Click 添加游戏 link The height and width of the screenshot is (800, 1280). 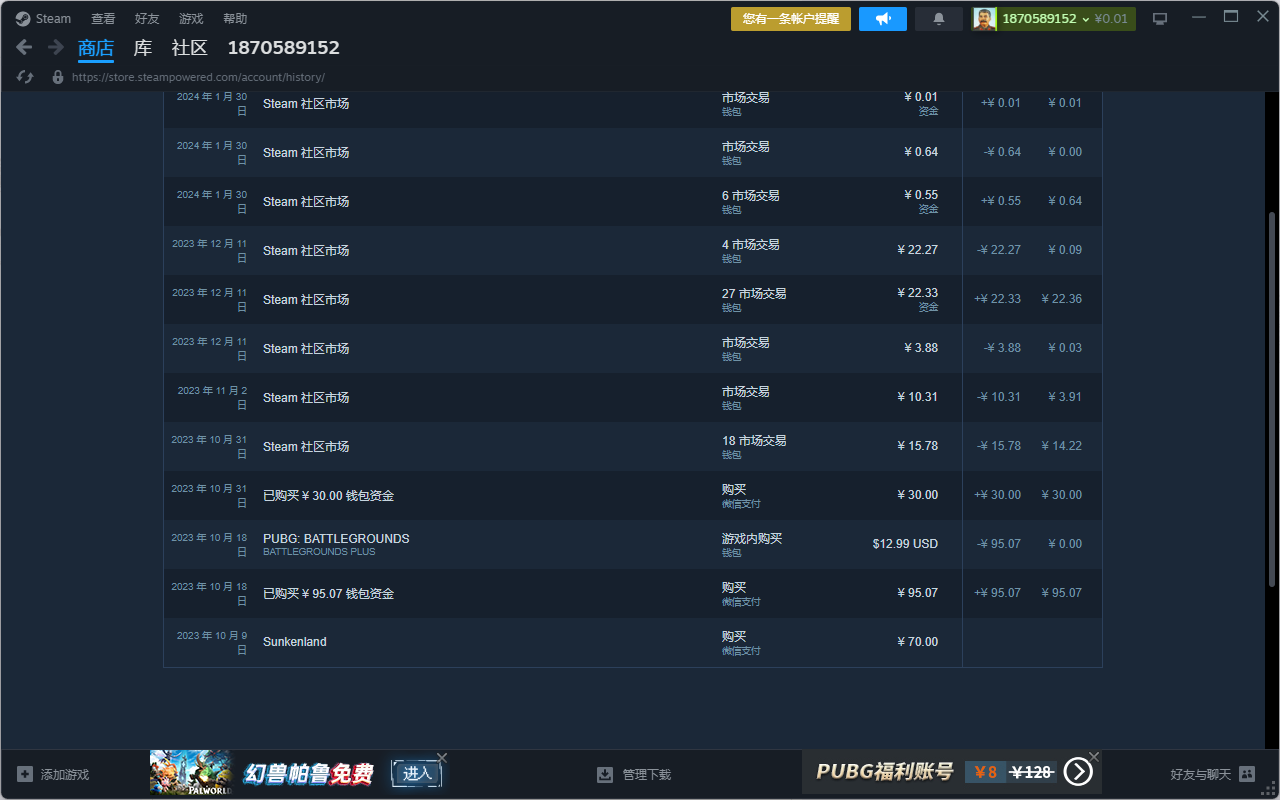tap(65, 775)
